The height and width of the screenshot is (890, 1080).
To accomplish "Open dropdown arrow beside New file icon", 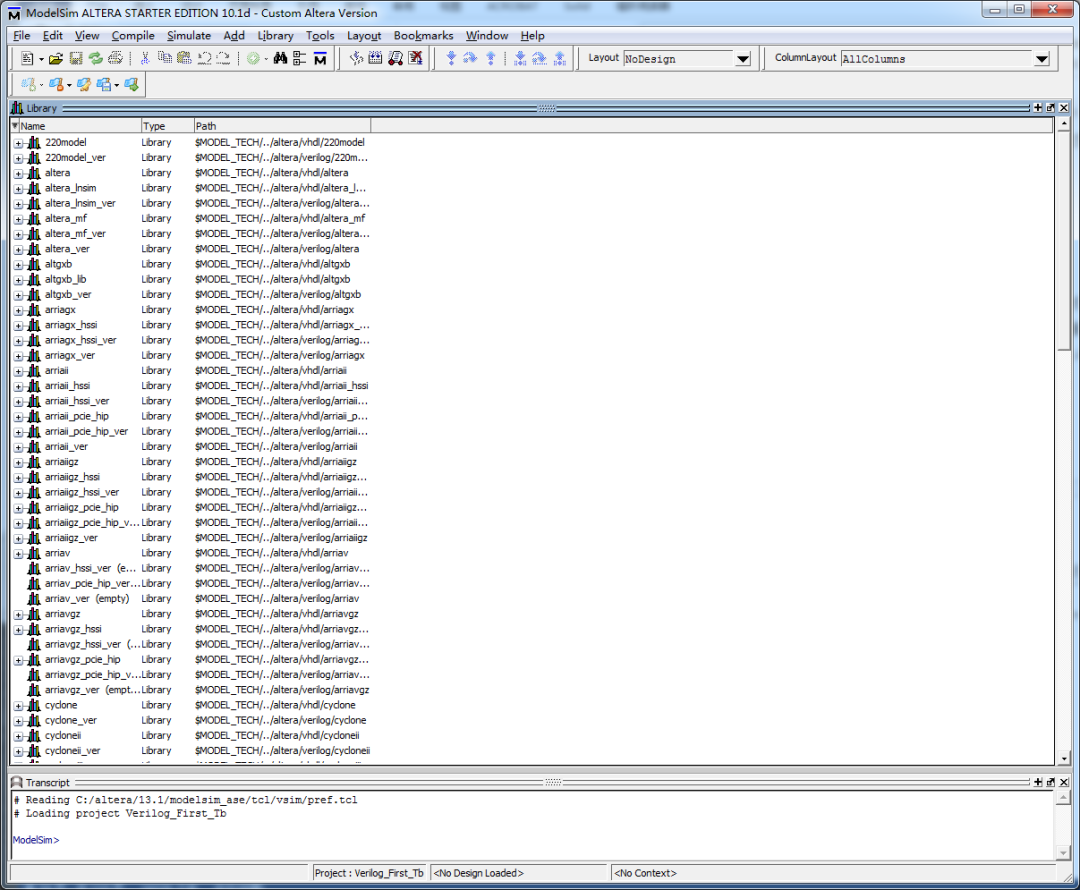I will [x=41, y=59].
